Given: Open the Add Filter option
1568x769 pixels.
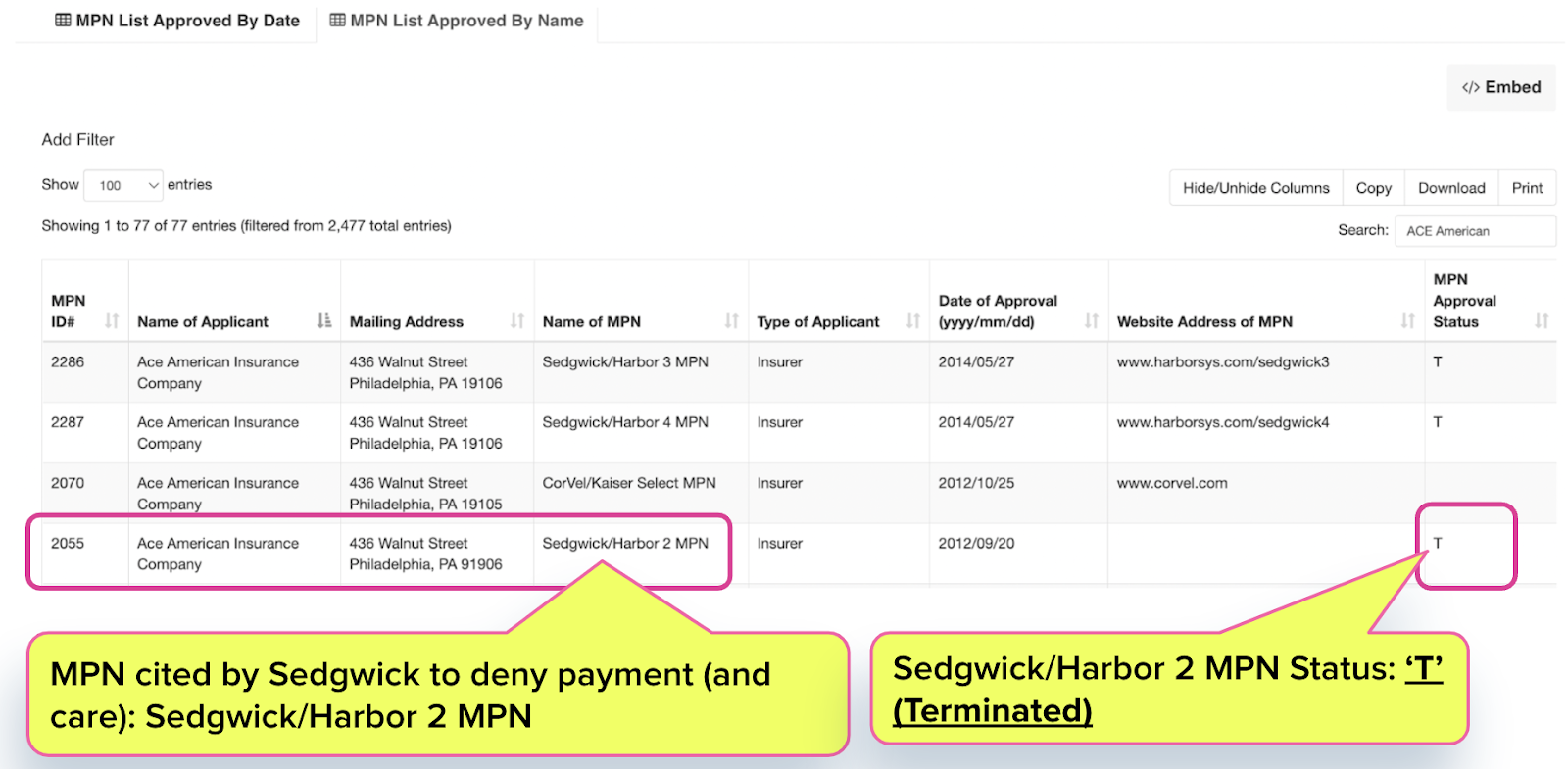Looking at the screenshot, I should pos(78,140).
